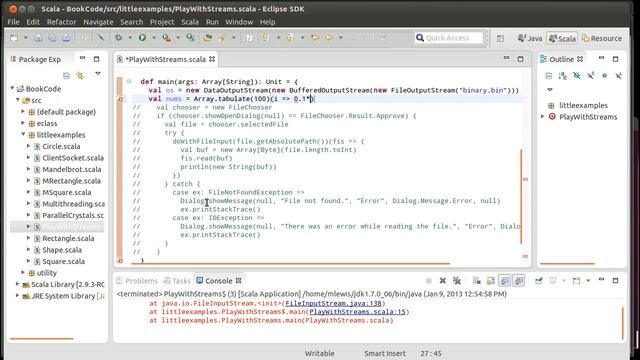Switch to the Java perspective
This screenshot has width=640, height=360.
point(530,38)
